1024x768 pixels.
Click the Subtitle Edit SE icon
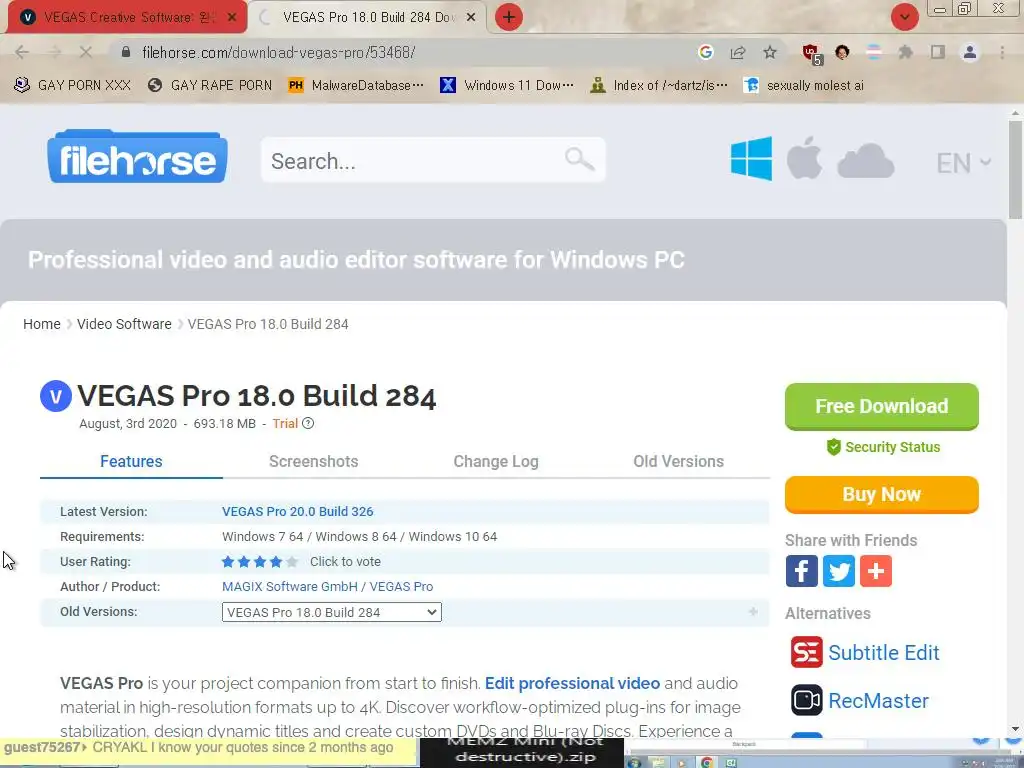[807, 652]
